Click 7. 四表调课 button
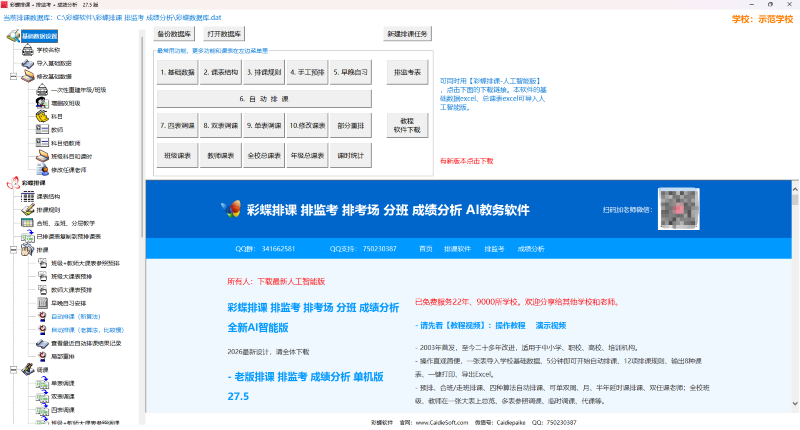 pyautogui.click(x=177, y=125)
